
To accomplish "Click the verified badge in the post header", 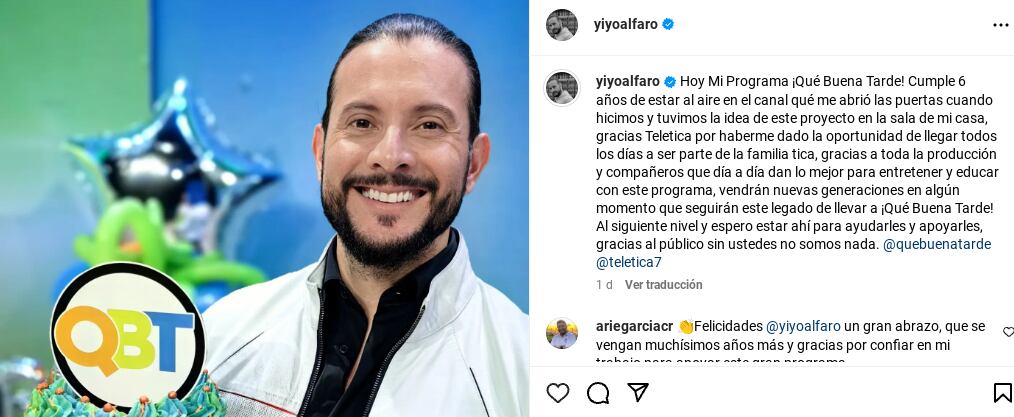I will [x=668, y=25].
